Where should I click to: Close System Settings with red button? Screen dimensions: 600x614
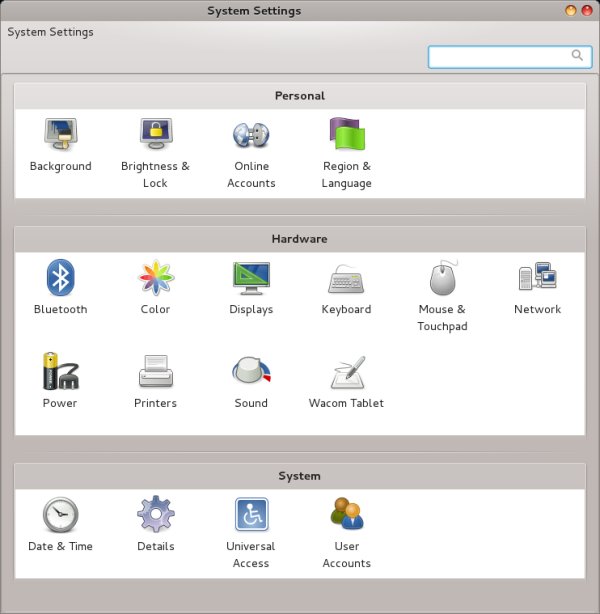click(x=587, y=11)
